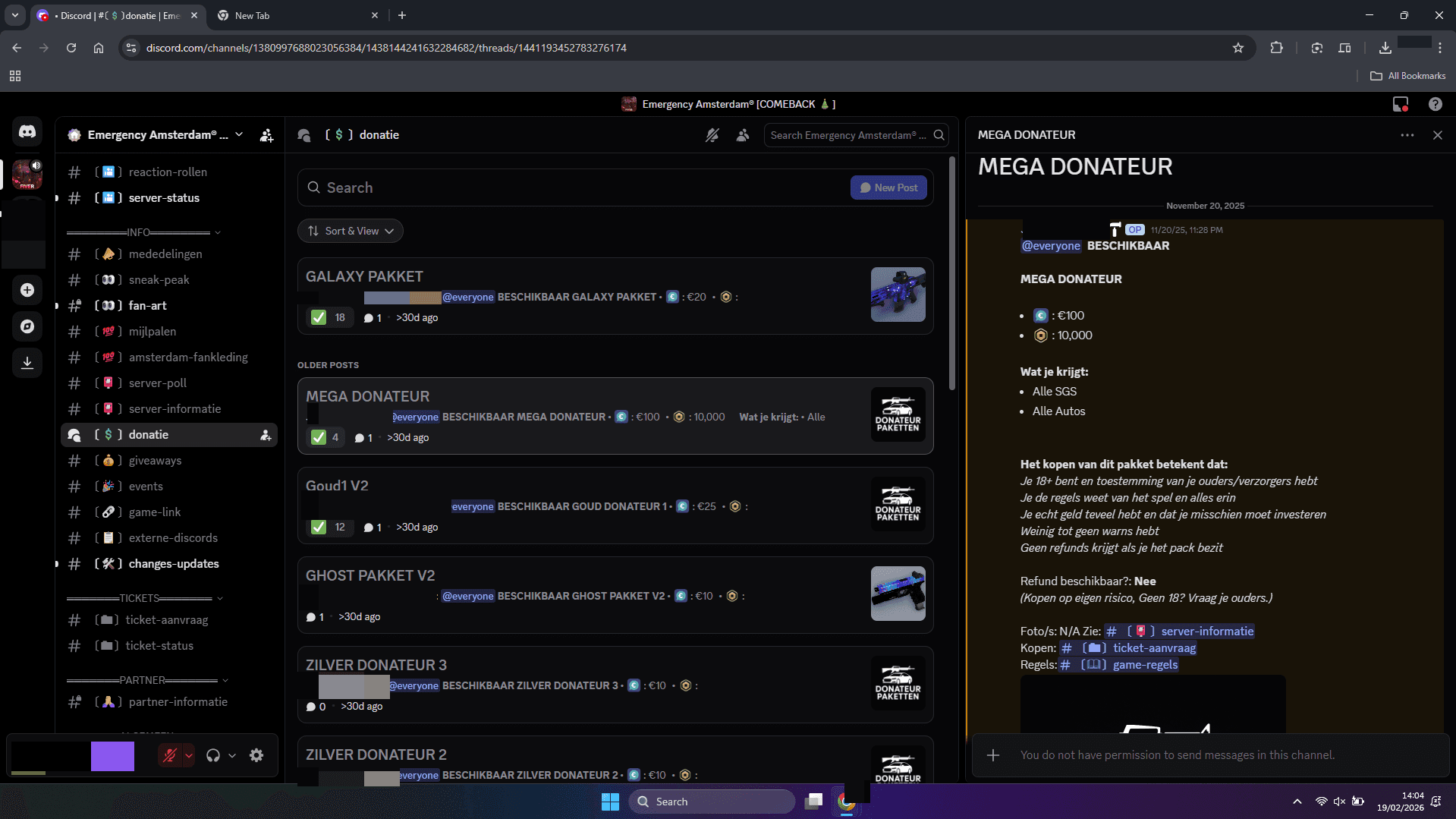This screenshot has width=1456, height=819.
Task: Click Download Apps icon in server bar
Action: 27,363
